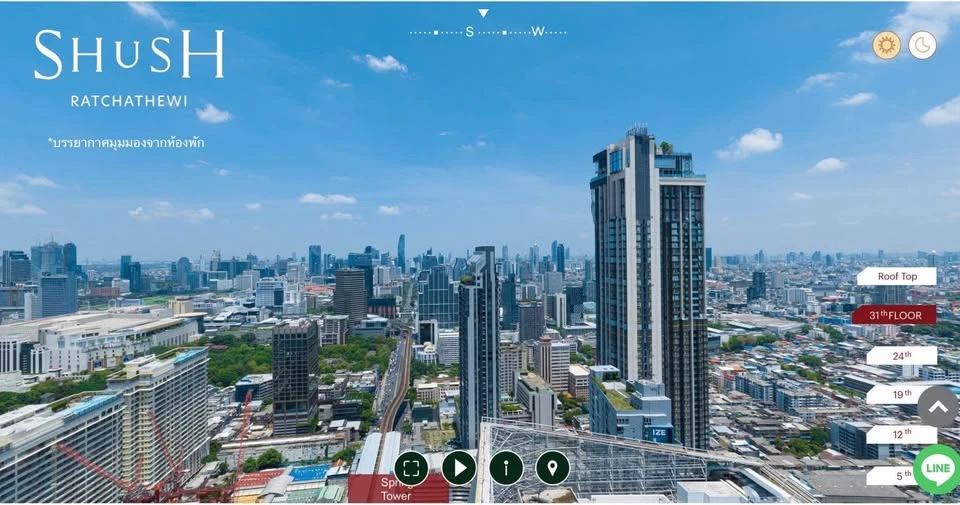960x505 pixels.
Task: Click the SHUSH Ratchathewi logo
Action: click(129, 69)
